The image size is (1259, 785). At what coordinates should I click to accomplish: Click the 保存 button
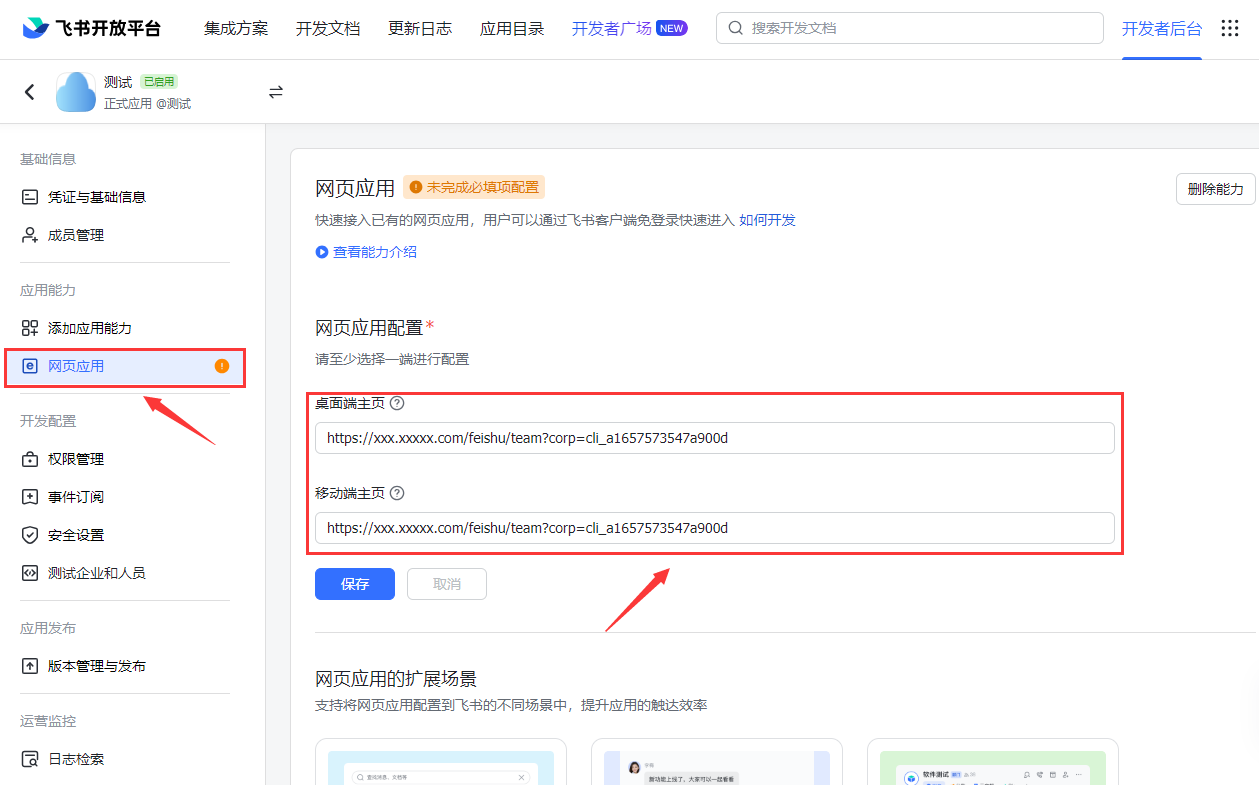click(x=355, y=584)
